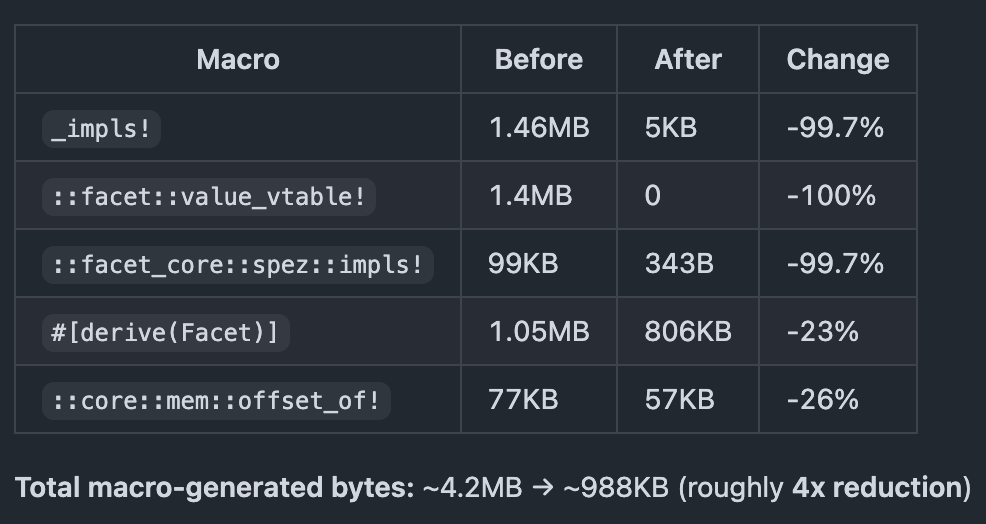This screenshot has height=524, width=986.
Task: Click the 5KB After value
Action: [671, 128]
